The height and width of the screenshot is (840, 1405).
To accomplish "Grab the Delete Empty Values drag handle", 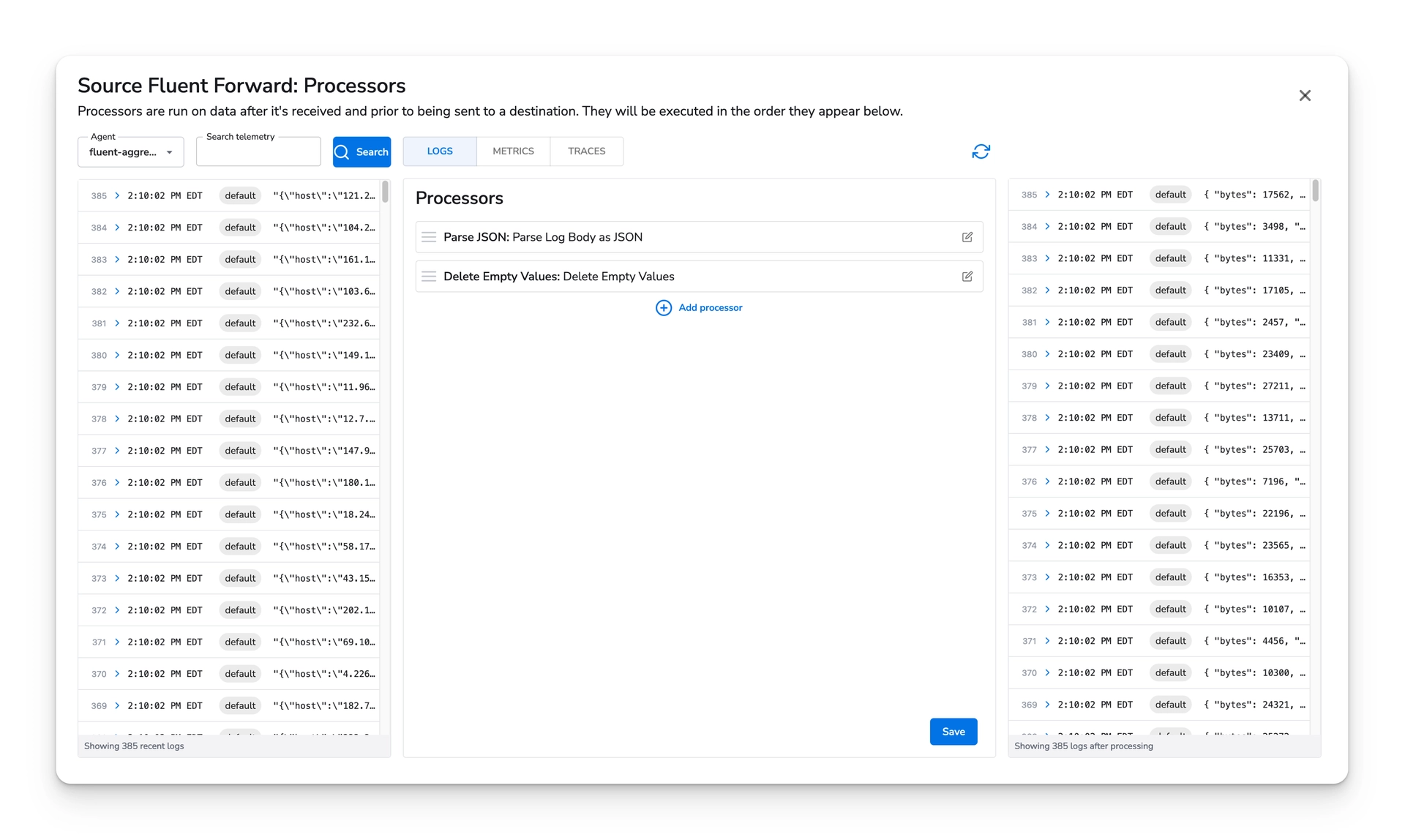I will [x=429, y=277].
